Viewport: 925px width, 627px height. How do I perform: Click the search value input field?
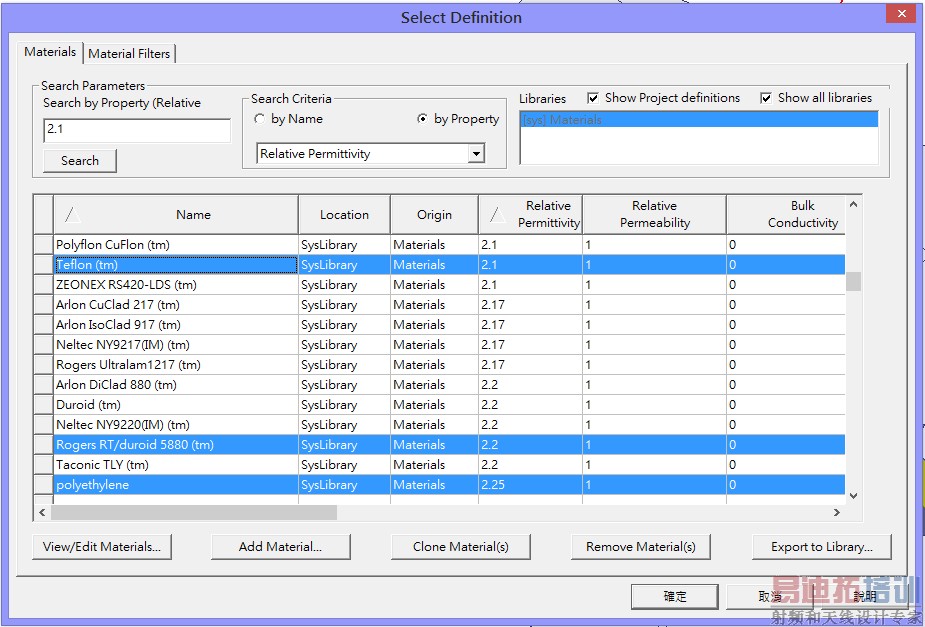[x=137, y=130]
